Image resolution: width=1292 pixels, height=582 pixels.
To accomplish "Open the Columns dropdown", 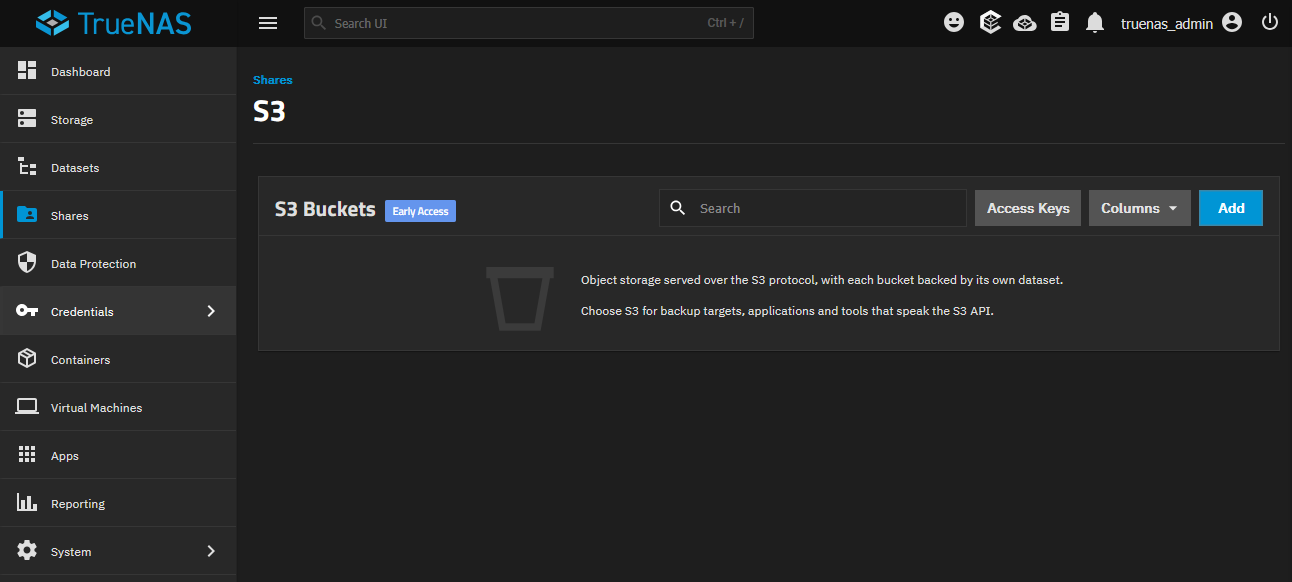I will coord(1140,208).
